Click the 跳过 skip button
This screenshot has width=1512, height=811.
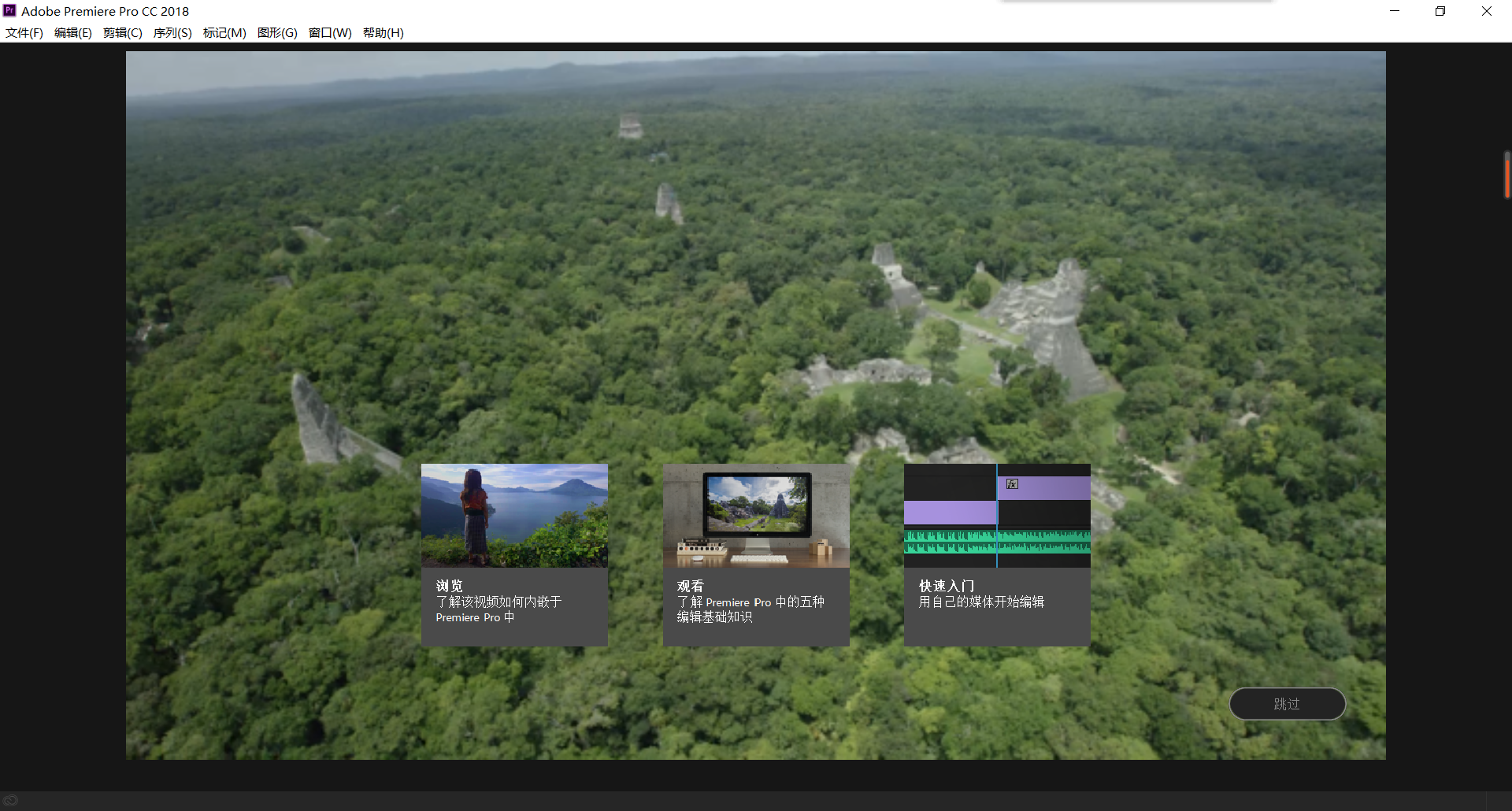[1287, 704]
